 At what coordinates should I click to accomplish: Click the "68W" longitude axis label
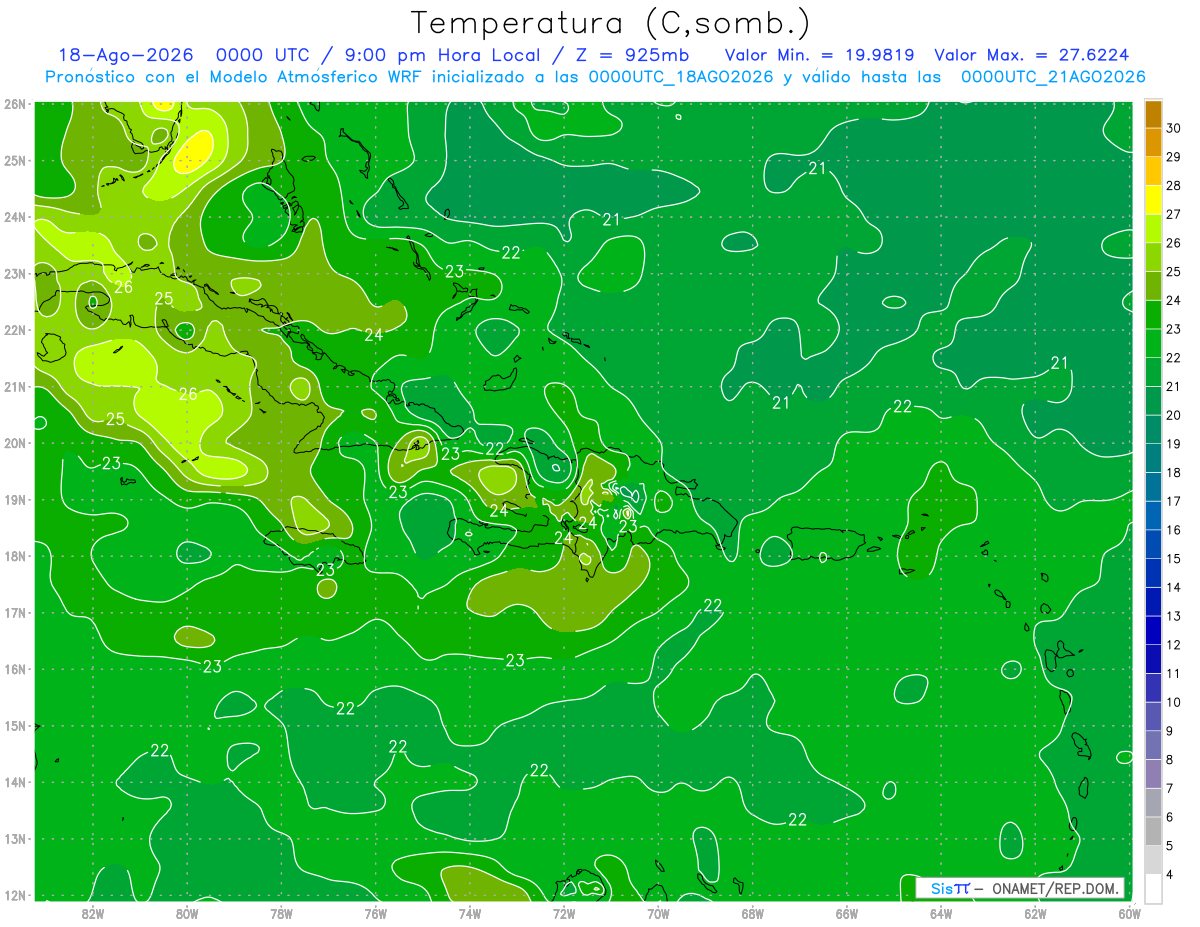(x=753, y=912)
